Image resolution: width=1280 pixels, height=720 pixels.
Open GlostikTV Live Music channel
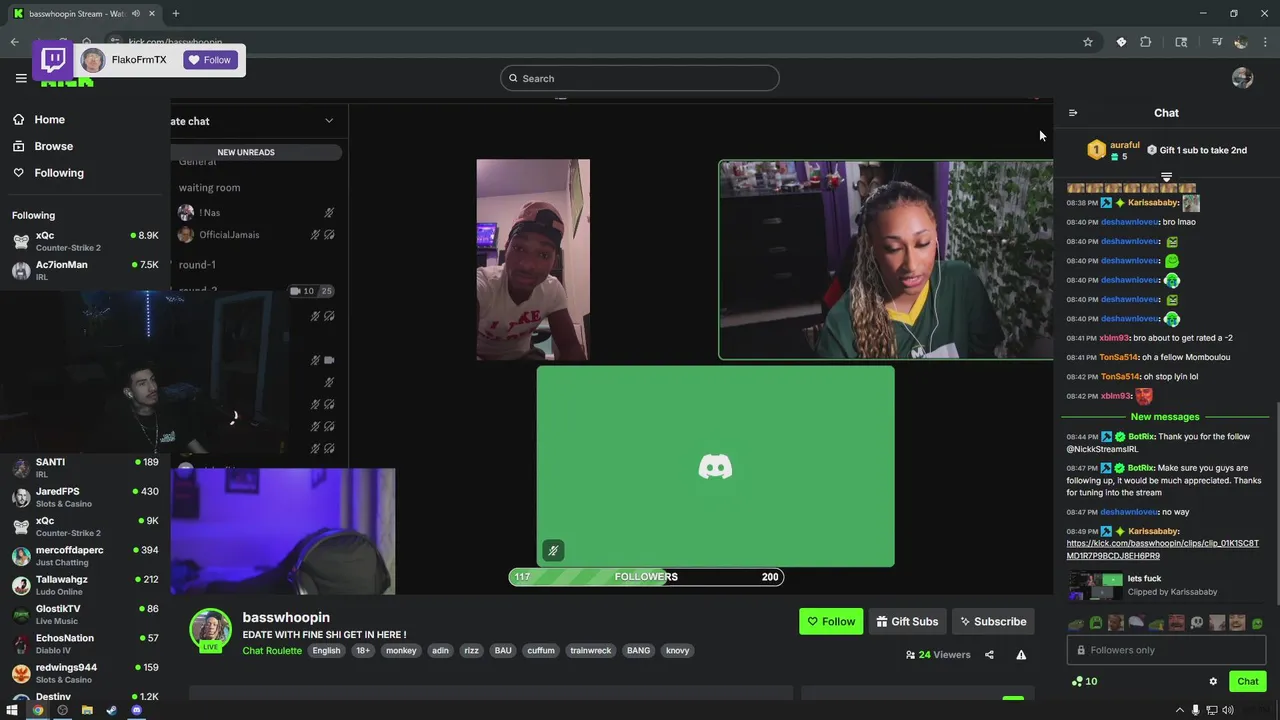[85, 614]
